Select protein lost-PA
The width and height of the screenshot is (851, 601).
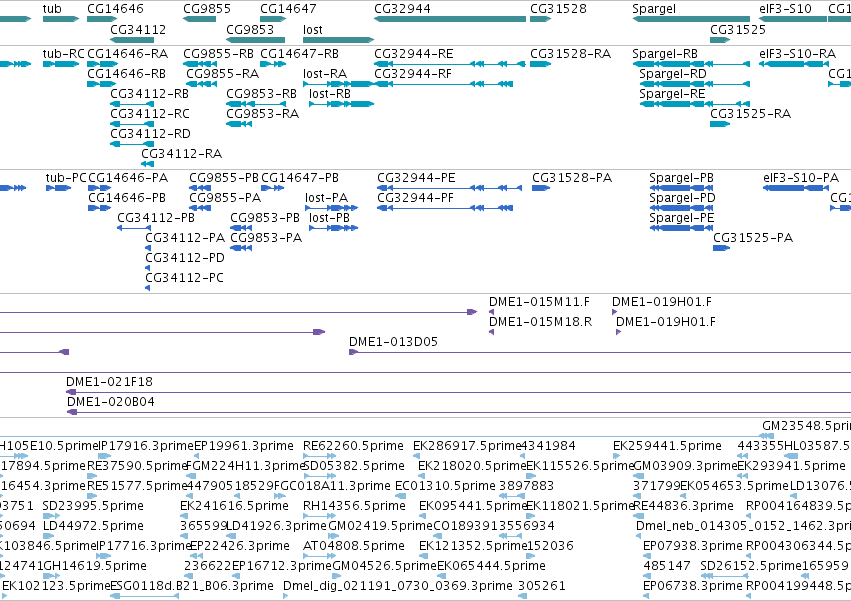click(x=331, y=208)
